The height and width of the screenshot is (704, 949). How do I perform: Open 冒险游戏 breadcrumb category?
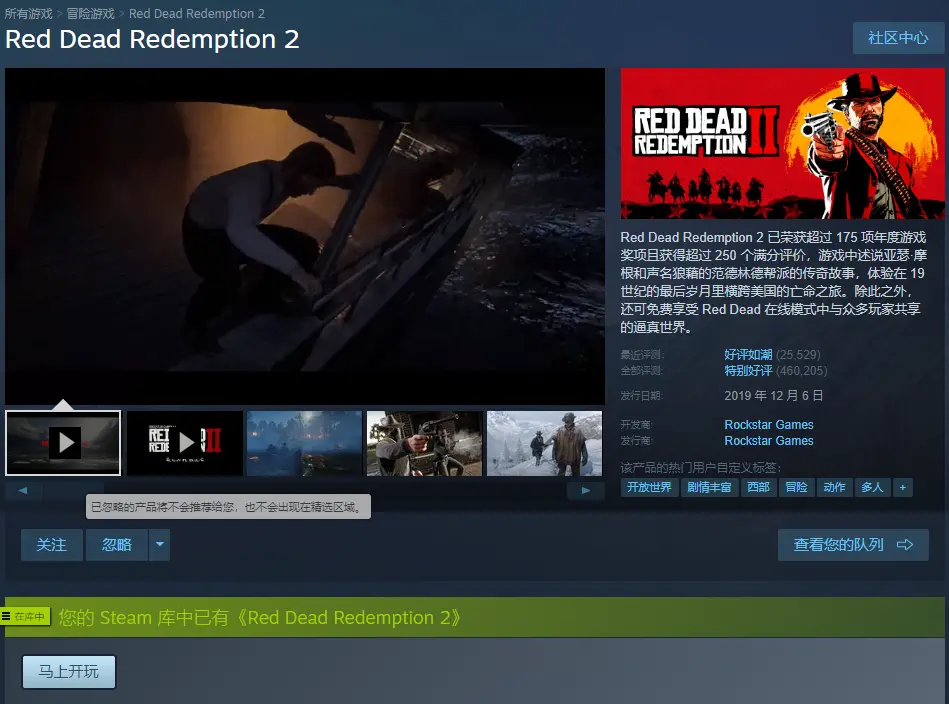[x=90, y=13]
